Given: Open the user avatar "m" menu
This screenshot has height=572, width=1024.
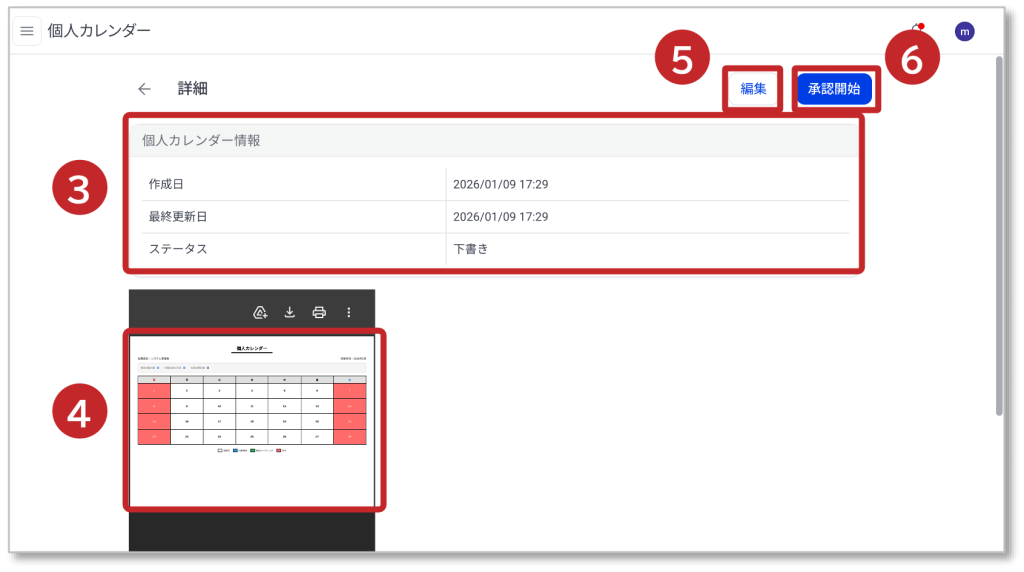Looking at the screenshot, I should (964, 32).
